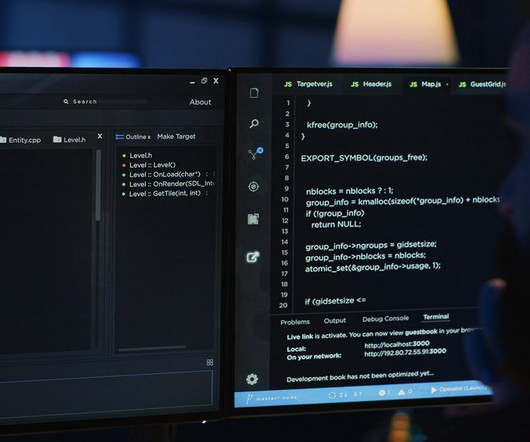Open the Make Target tab
This screenshot has height=442, width=530.
coord(176,137)
